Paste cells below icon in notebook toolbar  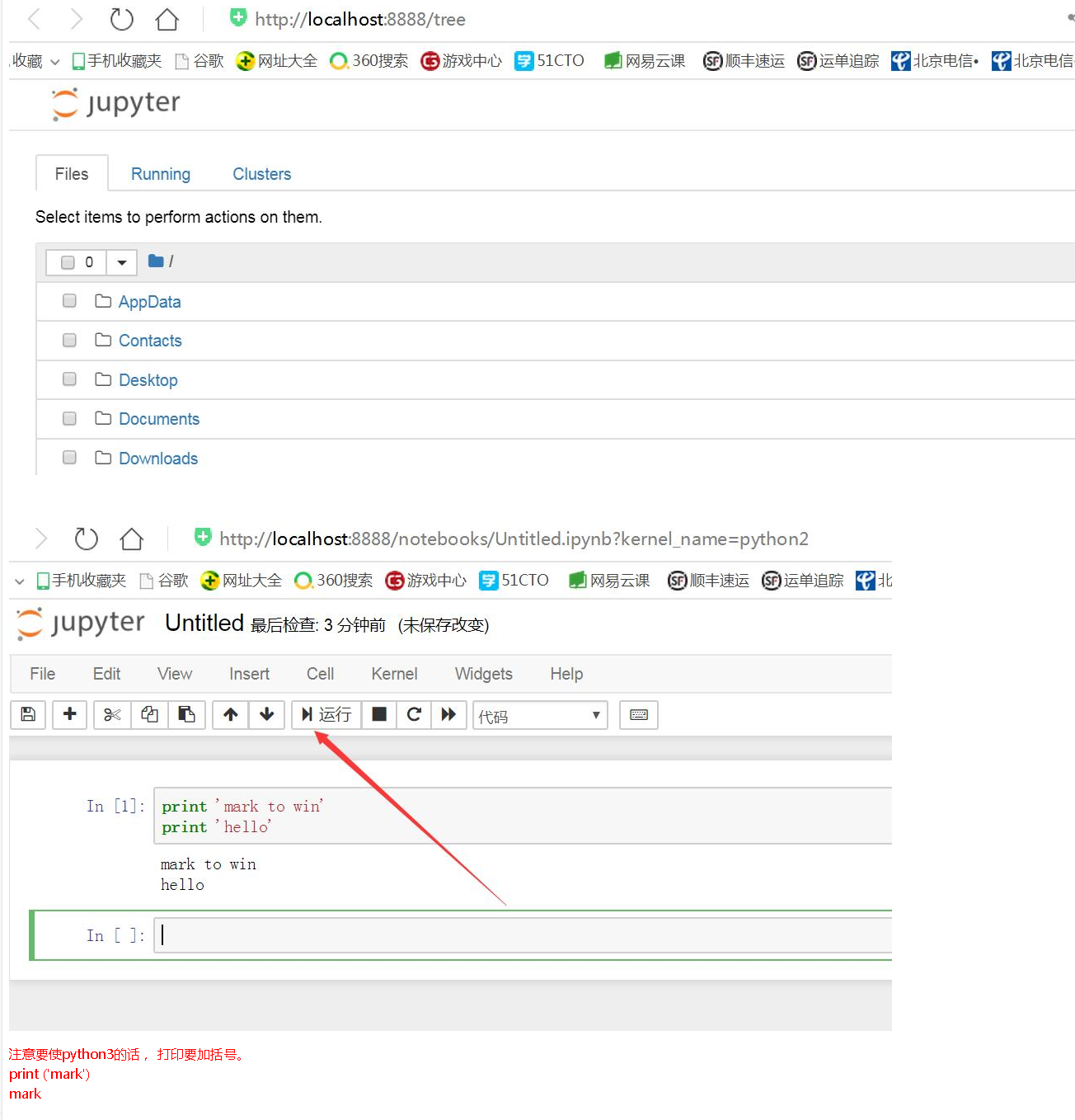tap(186, 714)
